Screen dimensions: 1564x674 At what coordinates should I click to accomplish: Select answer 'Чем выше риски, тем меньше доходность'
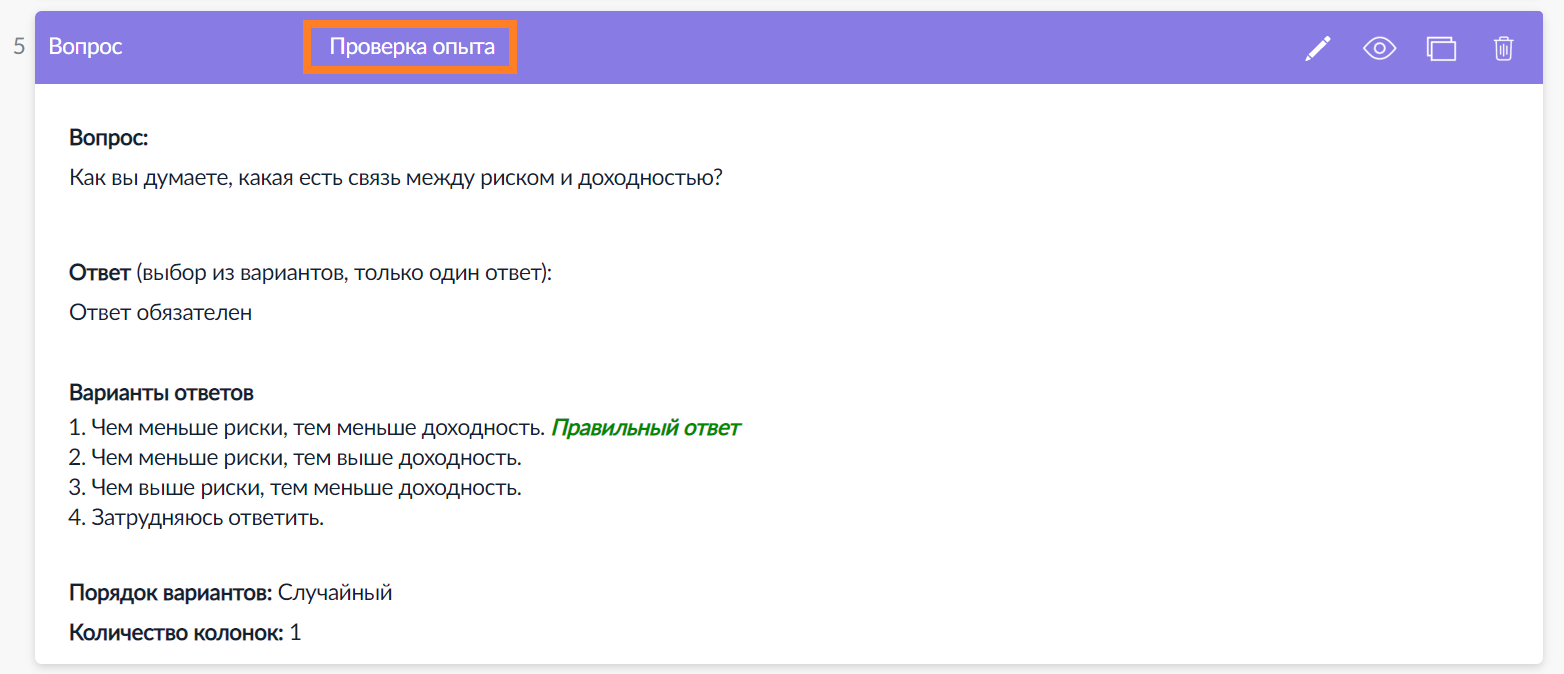(296, 488)
